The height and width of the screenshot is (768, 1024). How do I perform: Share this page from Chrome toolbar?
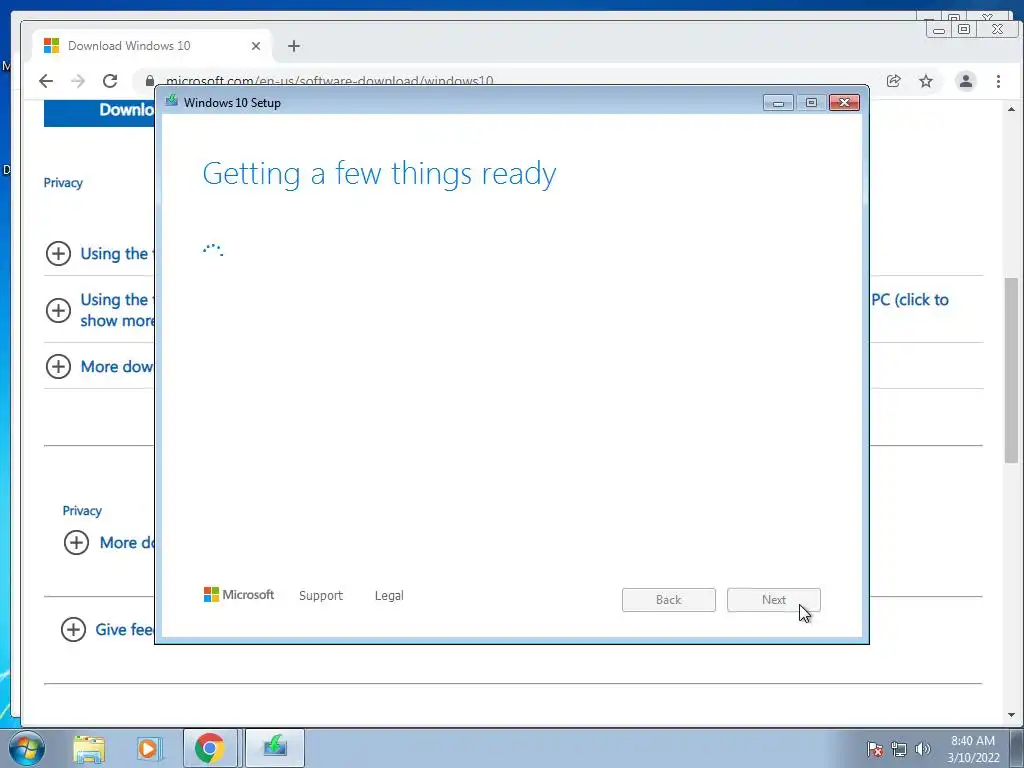[x=893, y=81]
